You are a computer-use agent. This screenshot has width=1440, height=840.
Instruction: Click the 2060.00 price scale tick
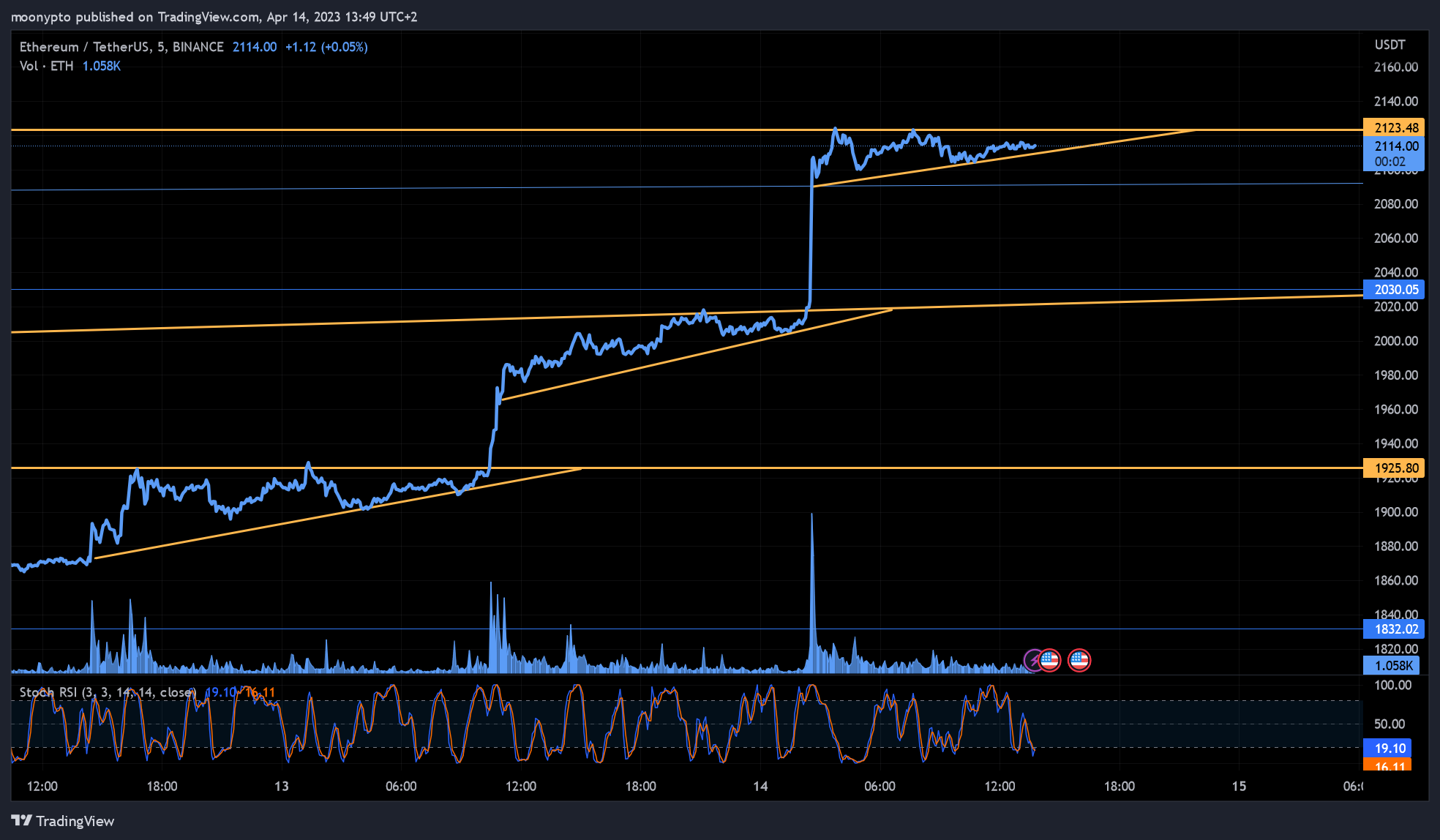1396,239
